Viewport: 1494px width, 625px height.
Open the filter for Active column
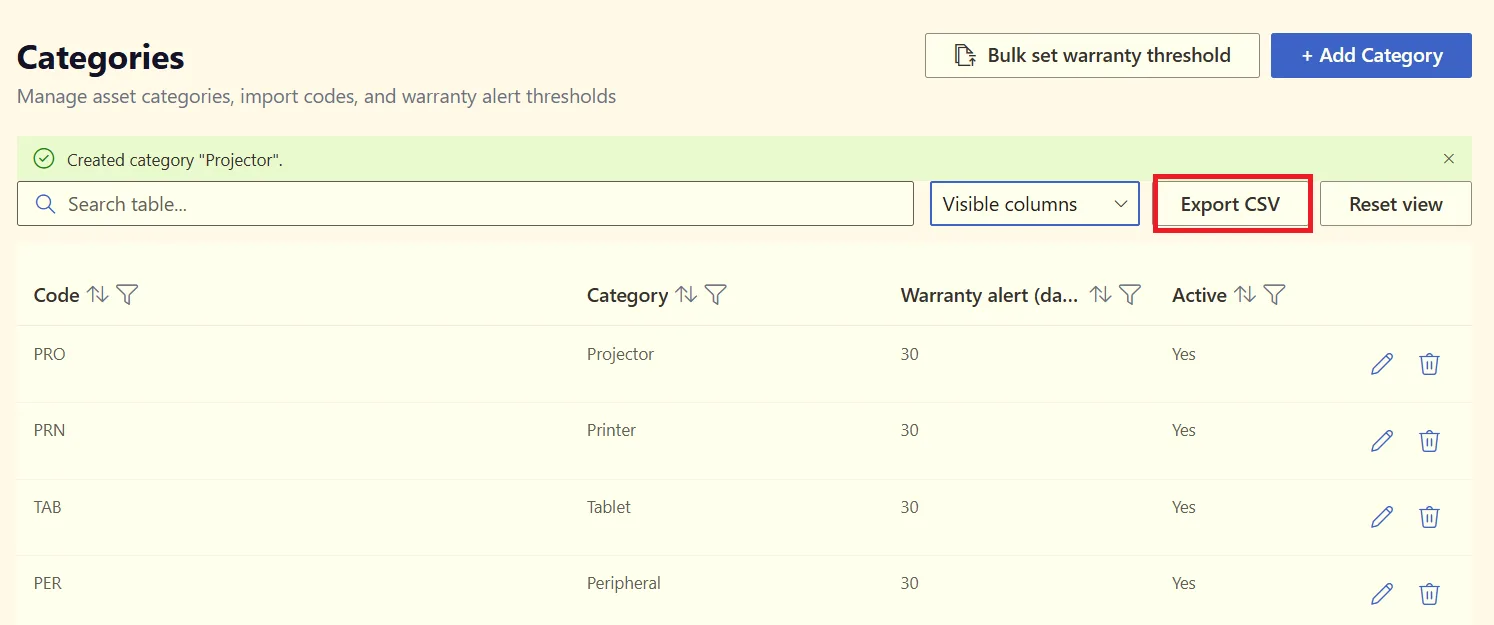point(1274,295)
